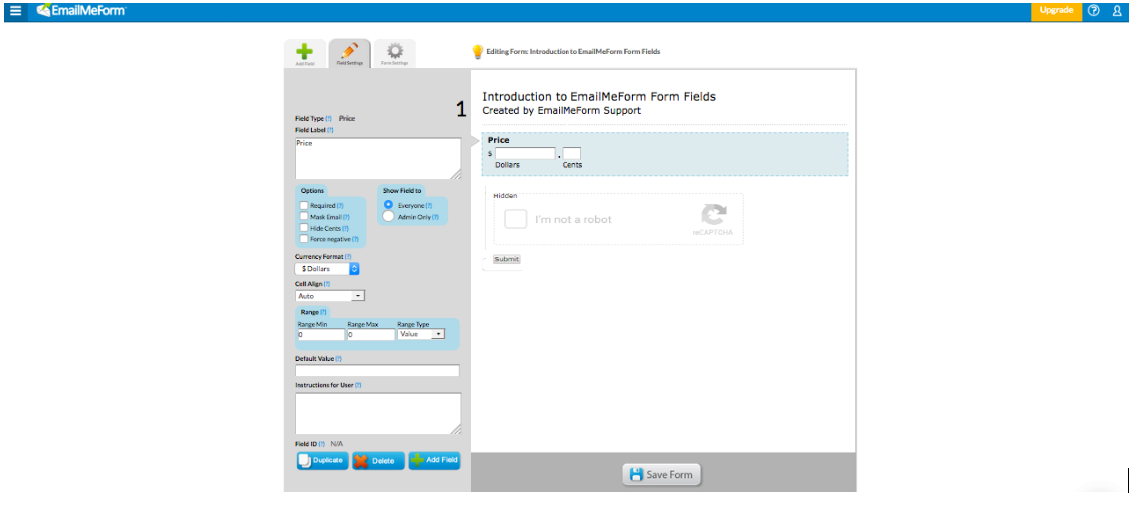Image resolution: width=1130 pixels, height=508 pixels.
Task: Enable the Force negative checkbox
Action: (x=304, y=239)
